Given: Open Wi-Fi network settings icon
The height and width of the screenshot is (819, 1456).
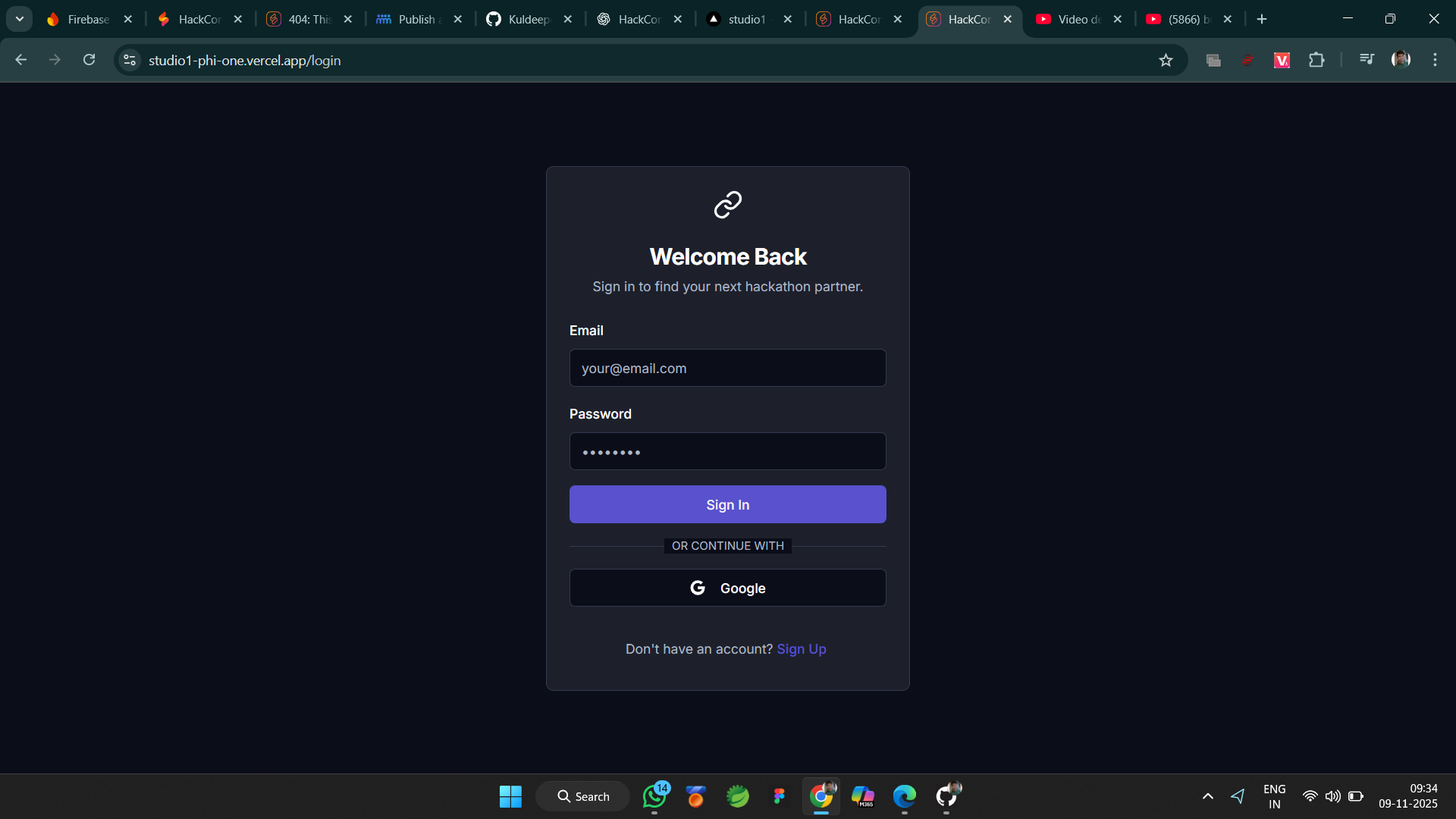Looking at the screenshot, I should click(x=1310, y=796).
